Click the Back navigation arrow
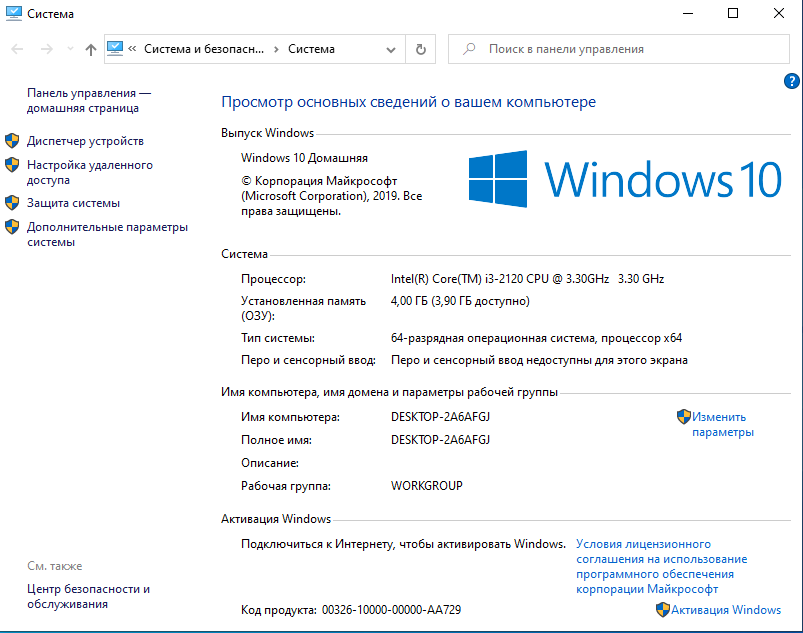This screenshot has width=803, height=633. (x=17, y=49)
